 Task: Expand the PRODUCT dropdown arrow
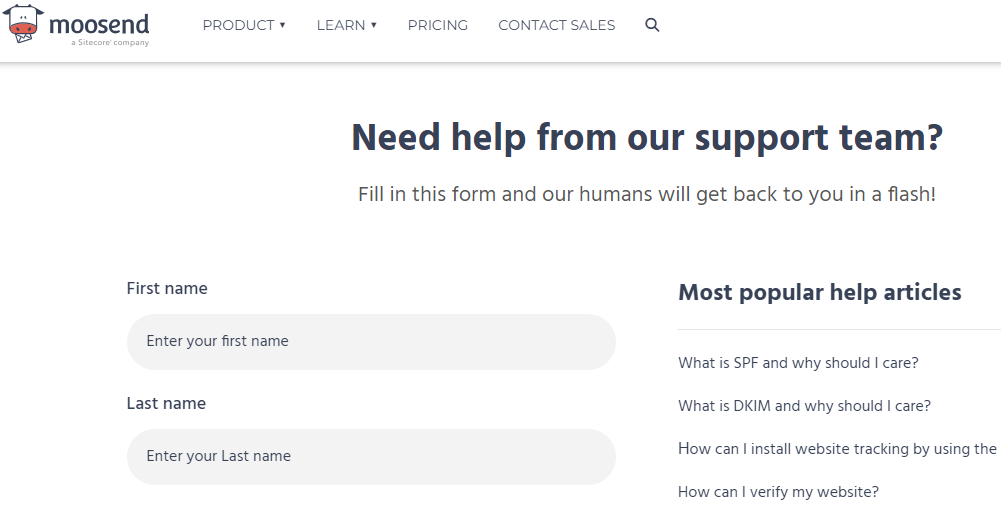282,25
